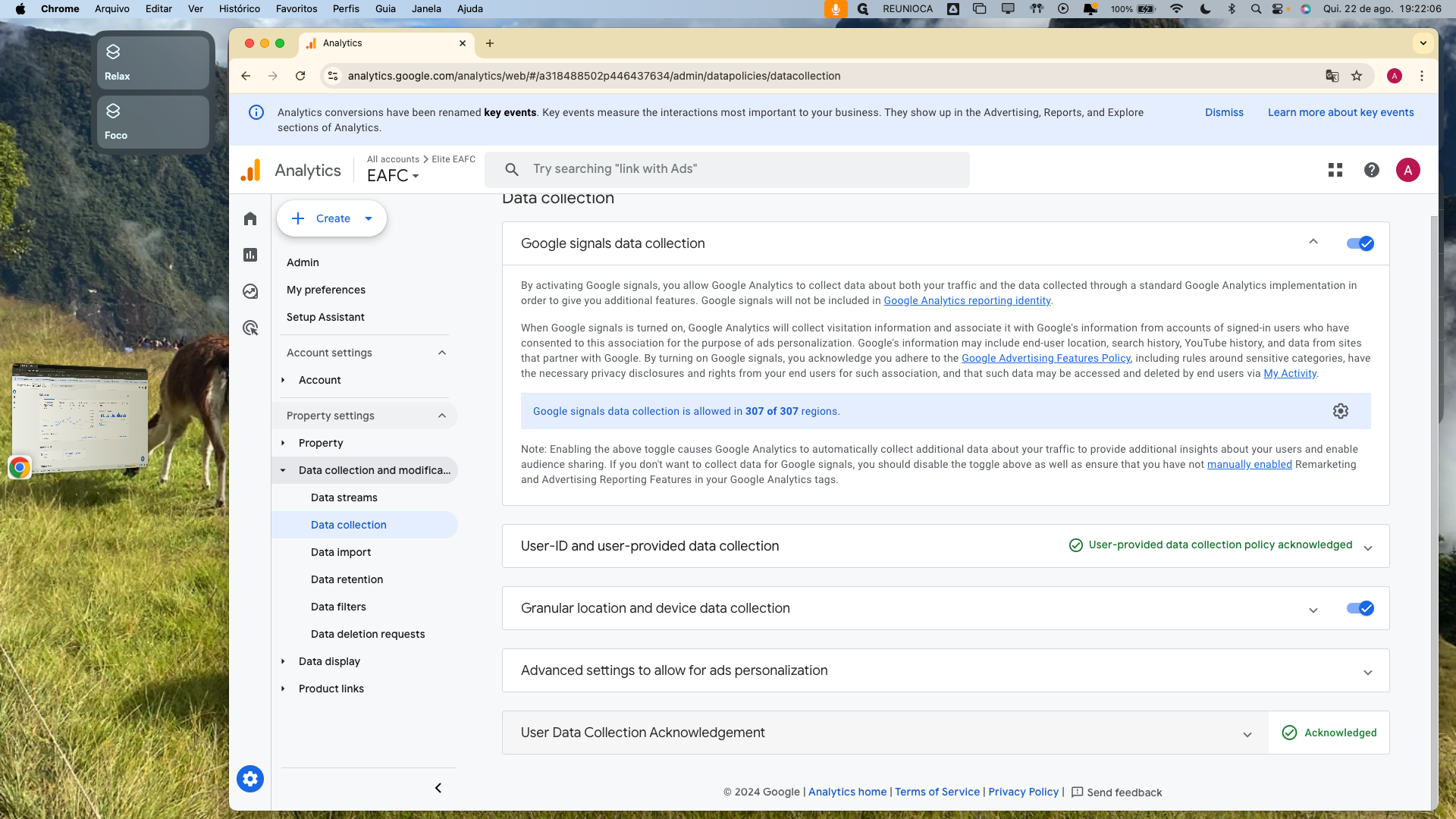Collapse the admin navigation with left arrow
1456x819 pixels.
click(x=438, y=788)
